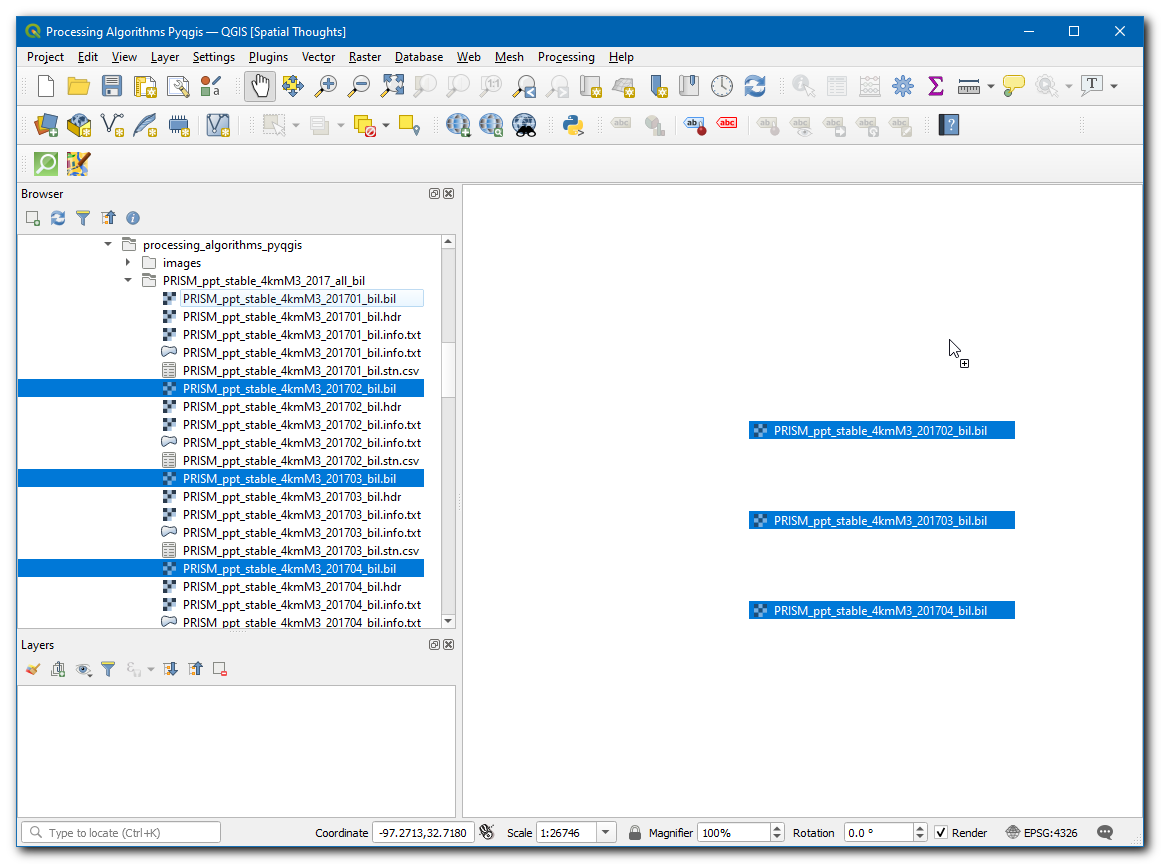Collapse the PRISM_ppt_stable_4kmM3_2017_all_bil folder
The height and width of the screenshot is (864, 1161).
(x=128, y=281)
